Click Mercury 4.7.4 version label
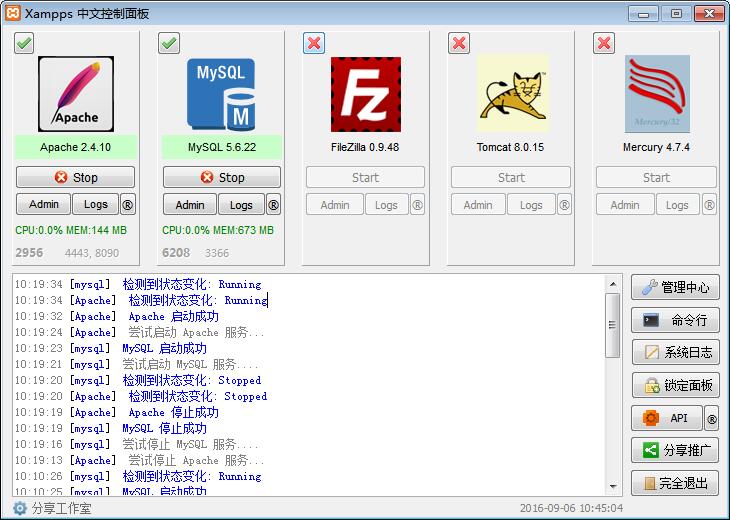Viewport: 730px width, 520px height. tap(656, 148)
